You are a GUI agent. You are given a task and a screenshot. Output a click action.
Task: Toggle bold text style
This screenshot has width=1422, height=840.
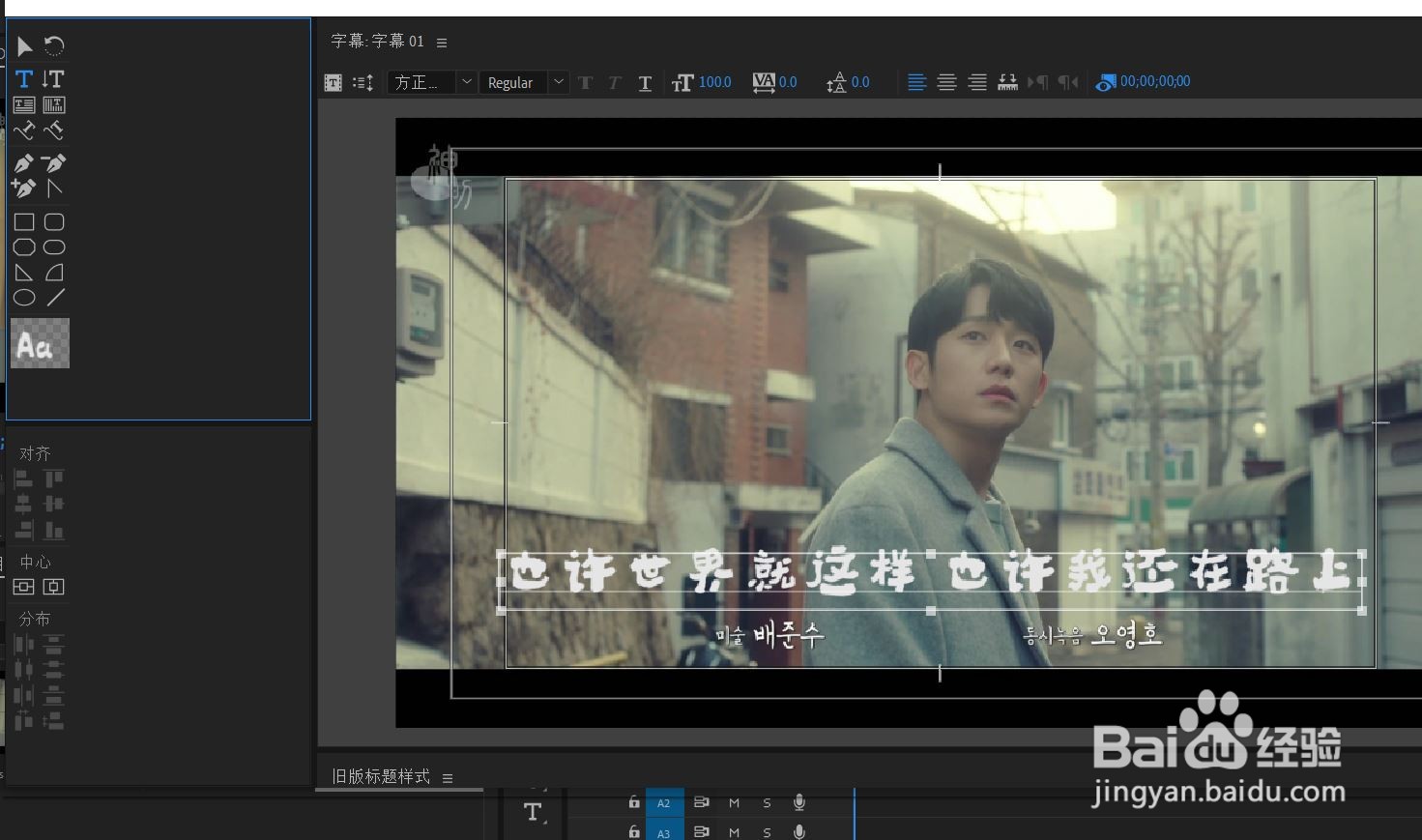pyautogui.click(x=585, y=83)
